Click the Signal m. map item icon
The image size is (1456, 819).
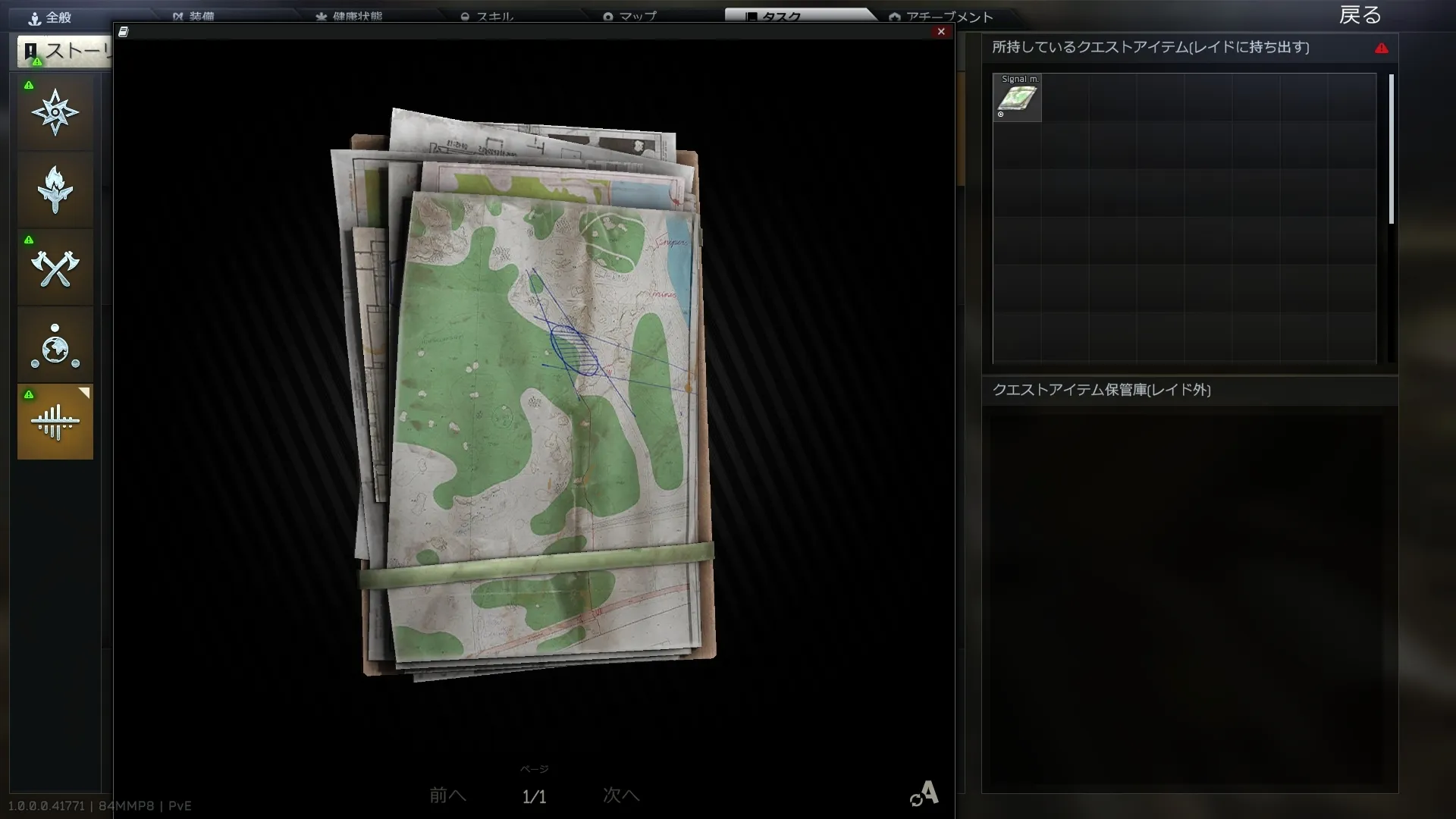point(1017,98)
